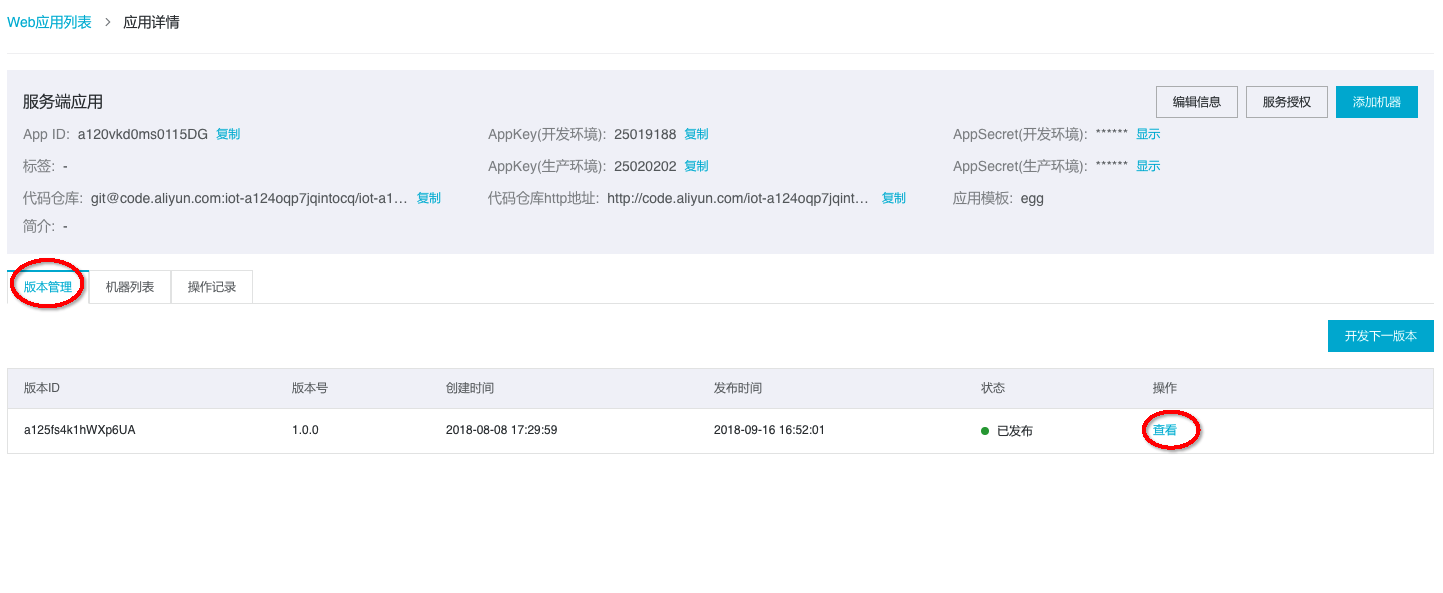Image resolution: width=1443 pixels, height=593 pixels.
Task: Show the AppSecret(开发环境) value
Action: click(x=1148, y=134)
